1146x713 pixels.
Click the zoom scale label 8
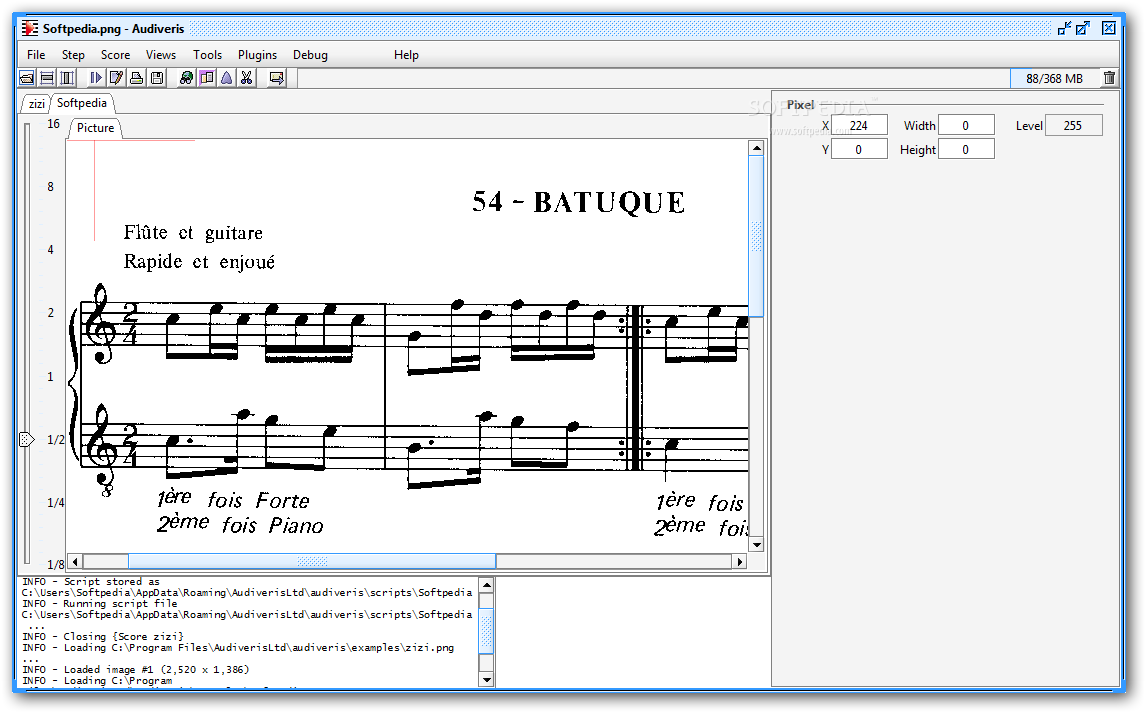tap(50, 187)
